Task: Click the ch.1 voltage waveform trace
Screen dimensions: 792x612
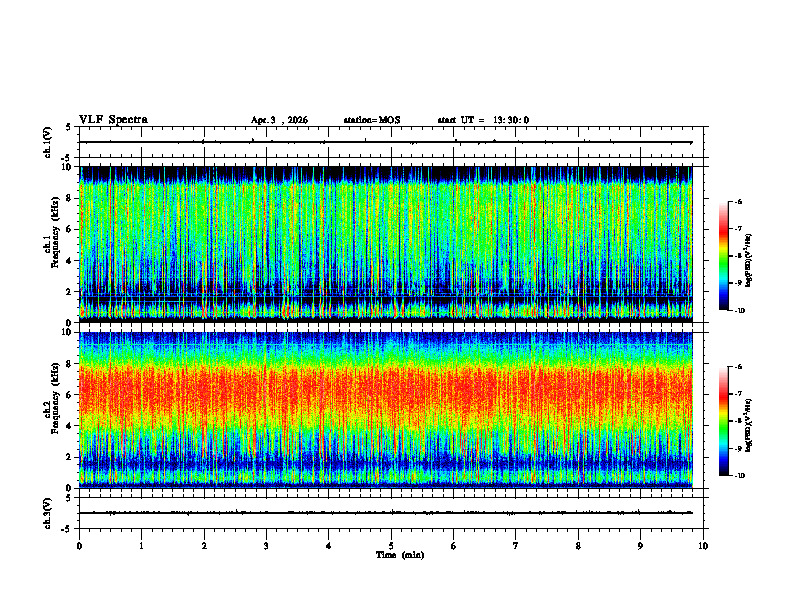Action: pyautogui.click(x=386, y=142)
